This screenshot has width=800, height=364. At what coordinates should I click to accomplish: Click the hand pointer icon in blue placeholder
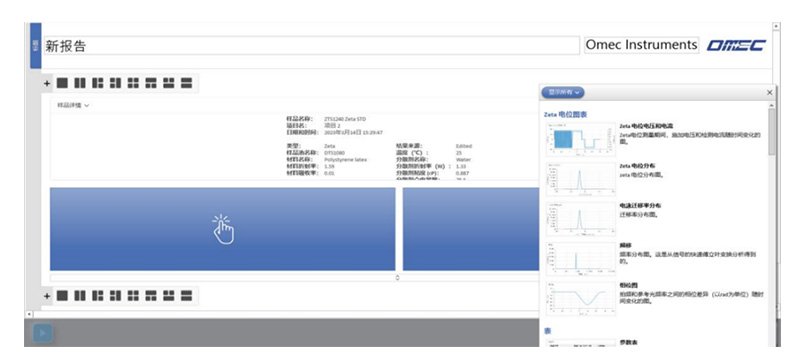pos(223,229)
